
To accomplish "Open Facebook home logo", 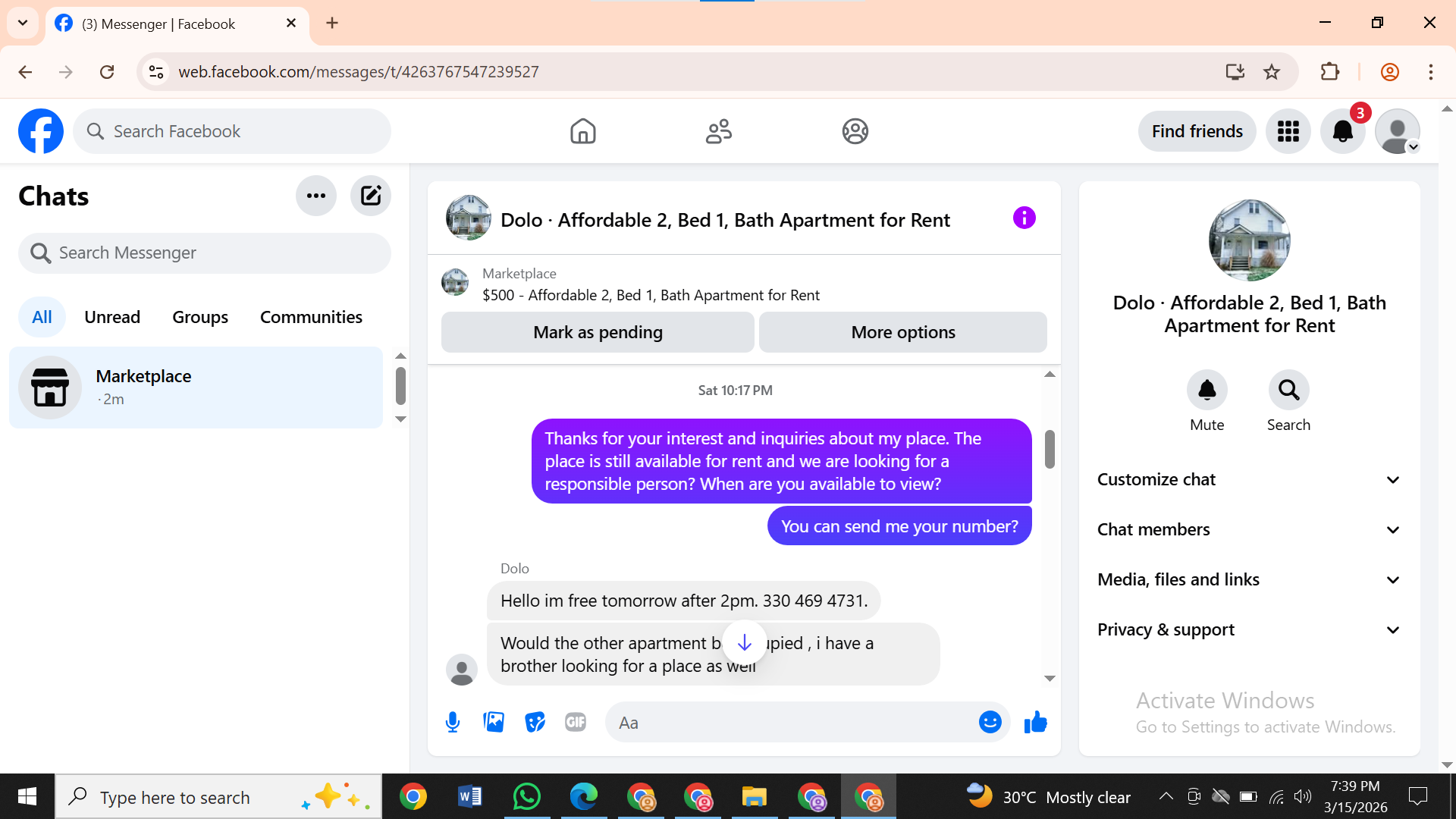I will click(41, 131).
